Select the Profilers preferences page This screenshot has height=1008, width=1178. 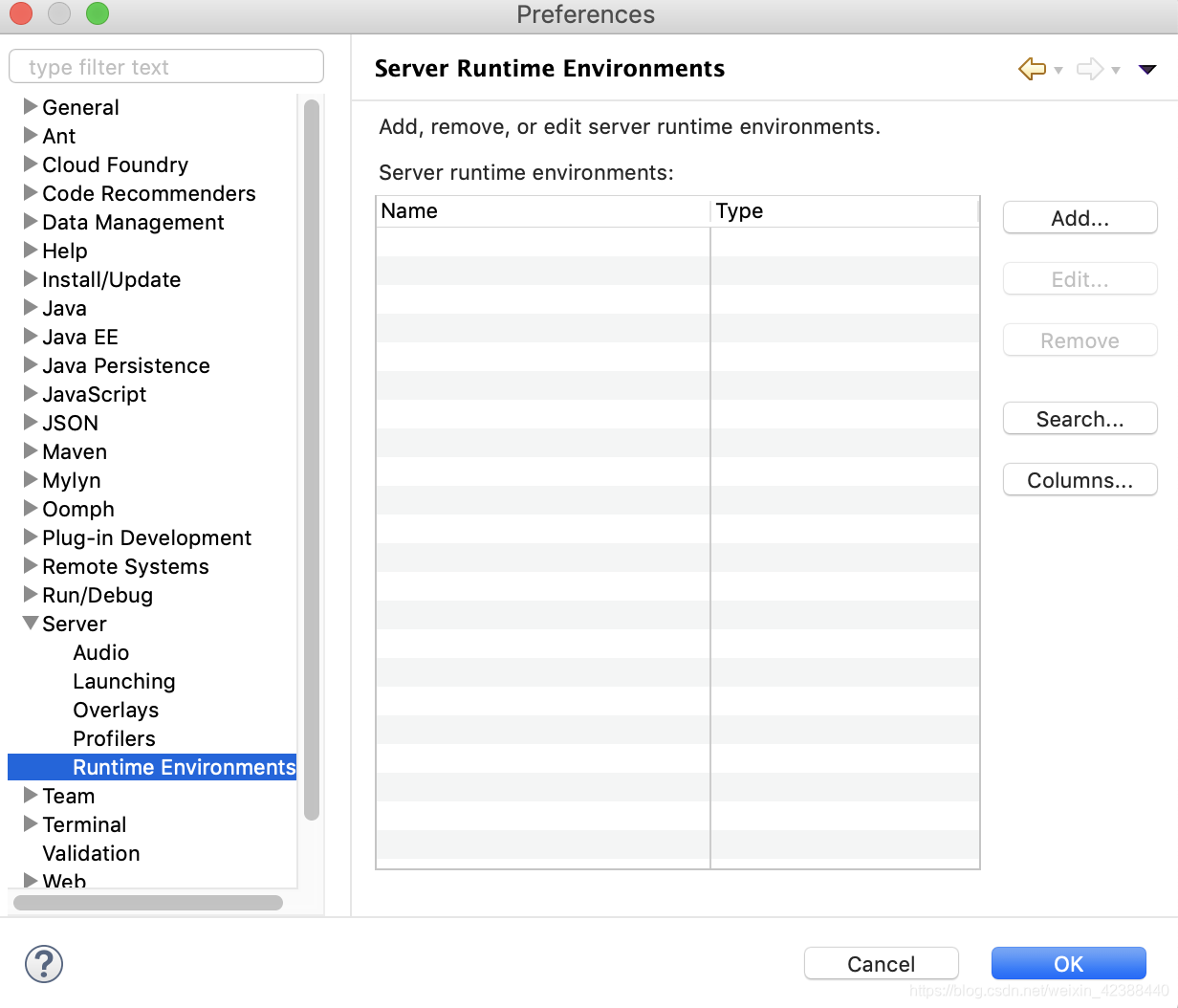(x=114, y=738)
